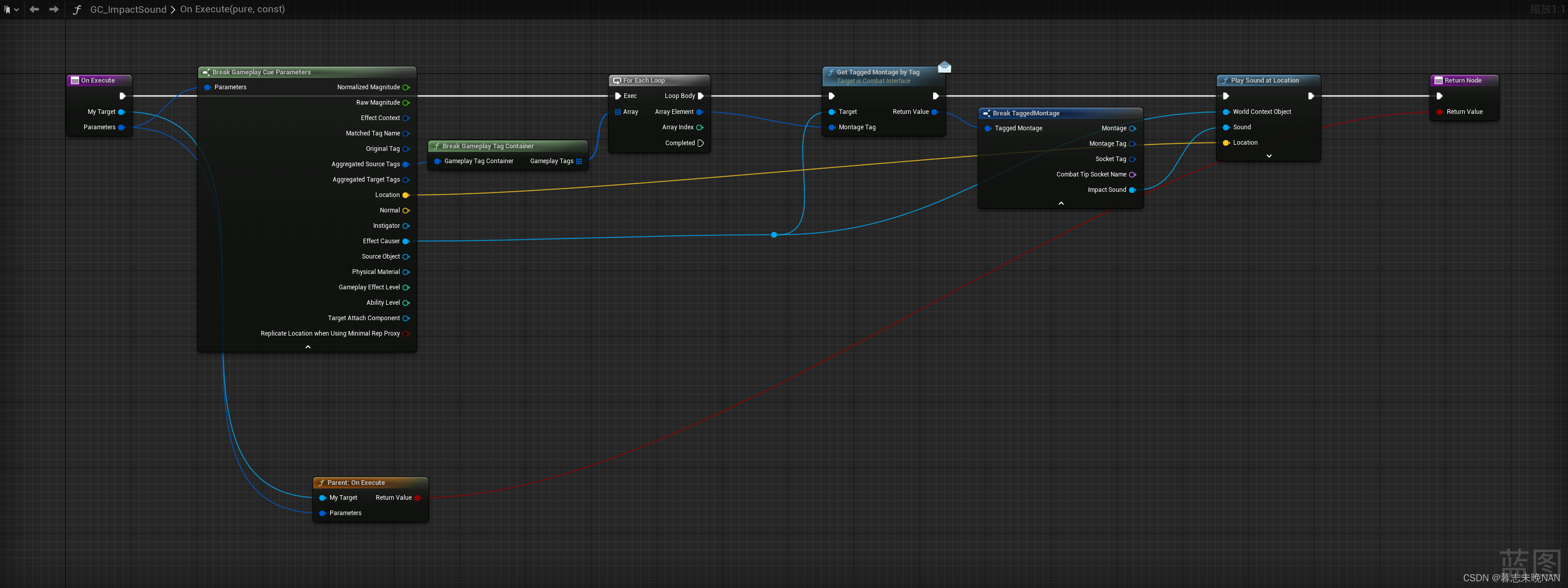Click the Parent On Execute Return Value pin
The image size is (1568, 588).
point(417,497)
